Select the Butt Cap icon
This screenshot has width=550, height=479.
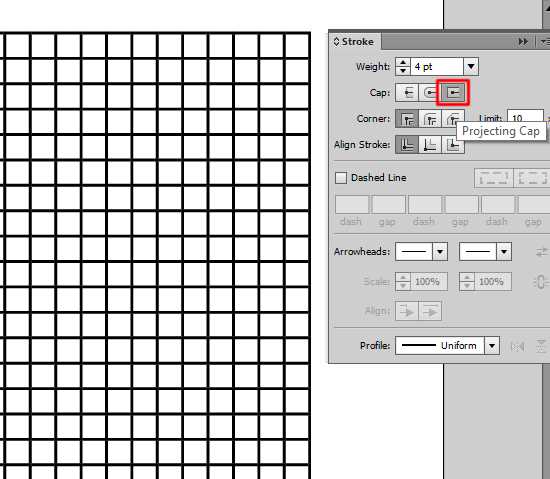pos(407,93)
